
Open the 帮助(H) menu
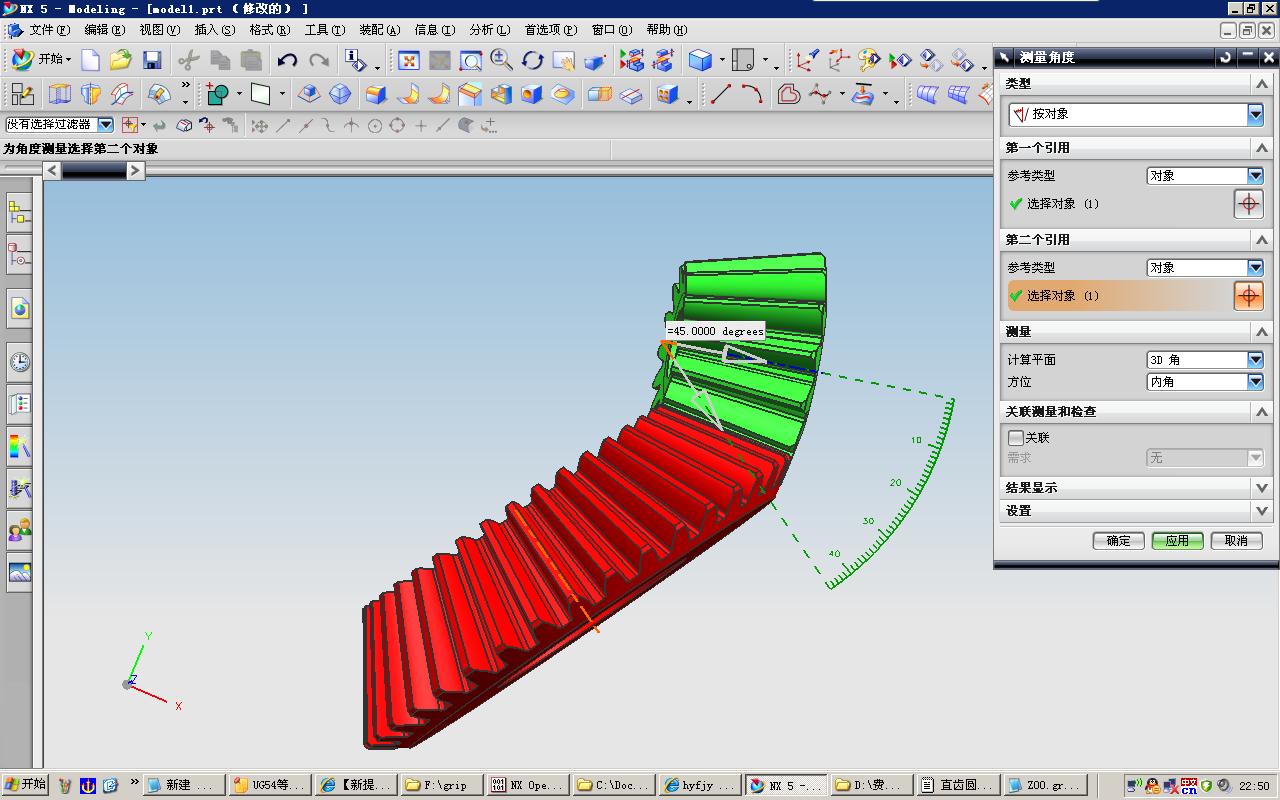tap(667, 30)
